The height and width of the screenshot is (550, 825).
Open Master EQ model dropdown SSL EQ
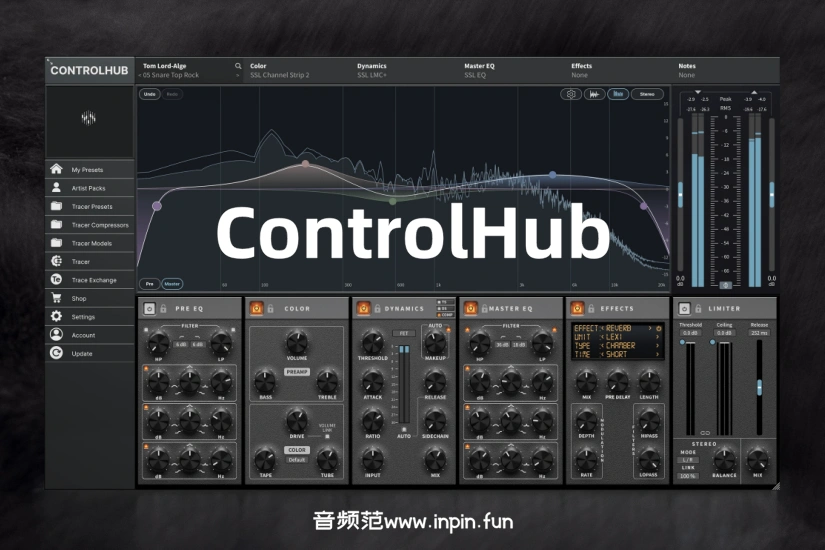[x=475, y=75]
